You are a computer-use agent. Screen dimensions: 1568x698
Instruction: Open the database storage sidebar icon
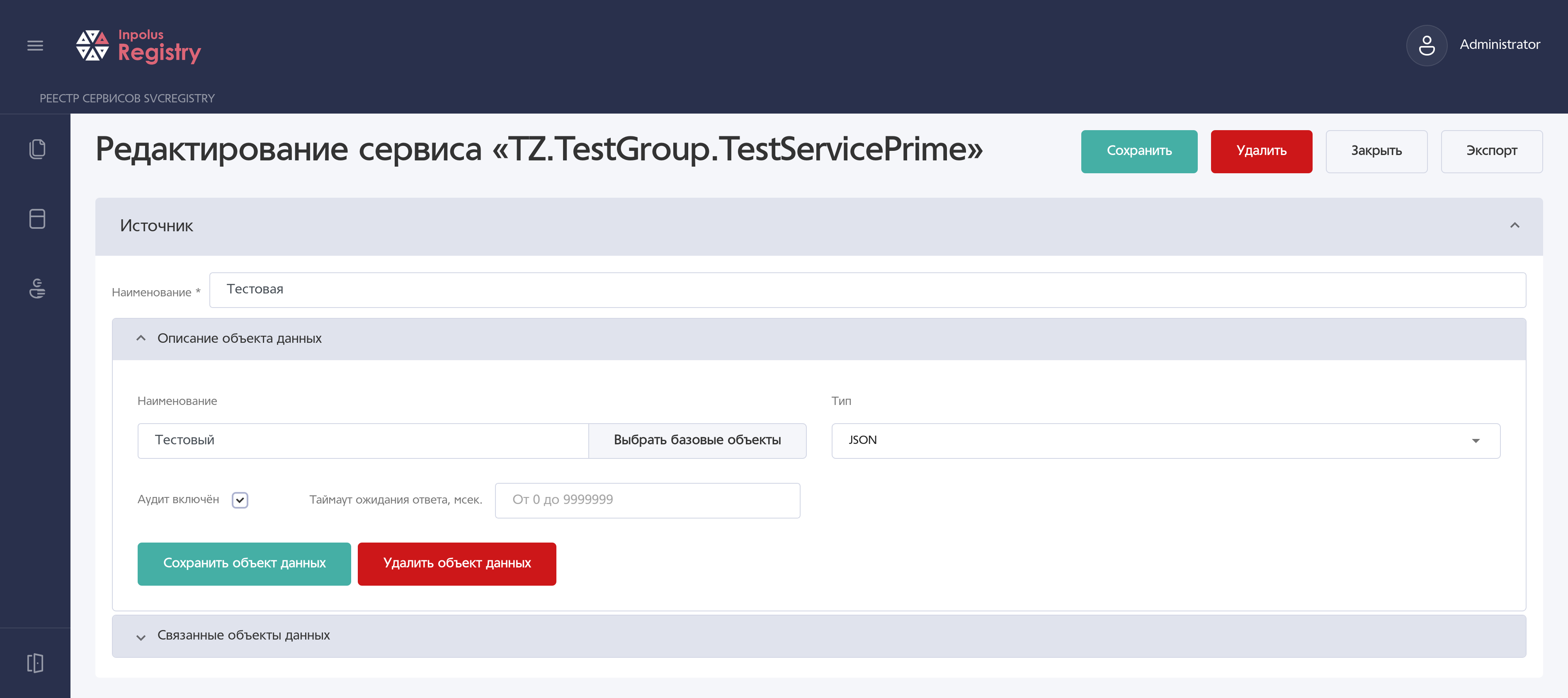point(37,218)
